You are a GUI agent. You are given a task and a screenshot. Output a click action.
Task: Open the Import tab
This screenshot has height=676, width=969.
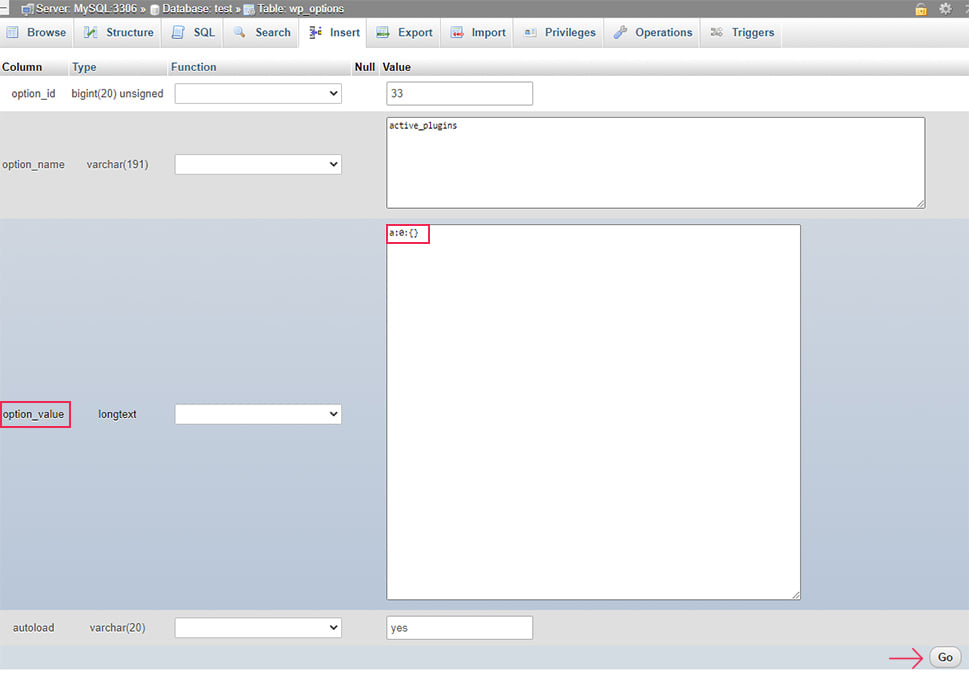(478, 32)
